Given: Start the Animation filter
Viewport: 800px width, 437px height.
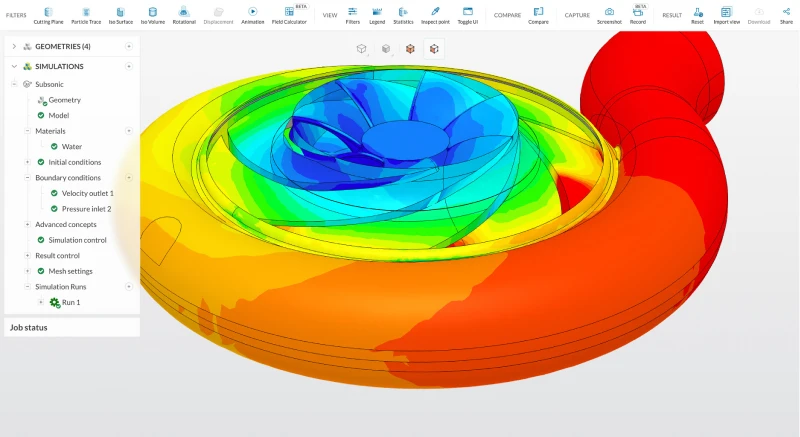Looking at the screenshot, I should click(253, 16).
